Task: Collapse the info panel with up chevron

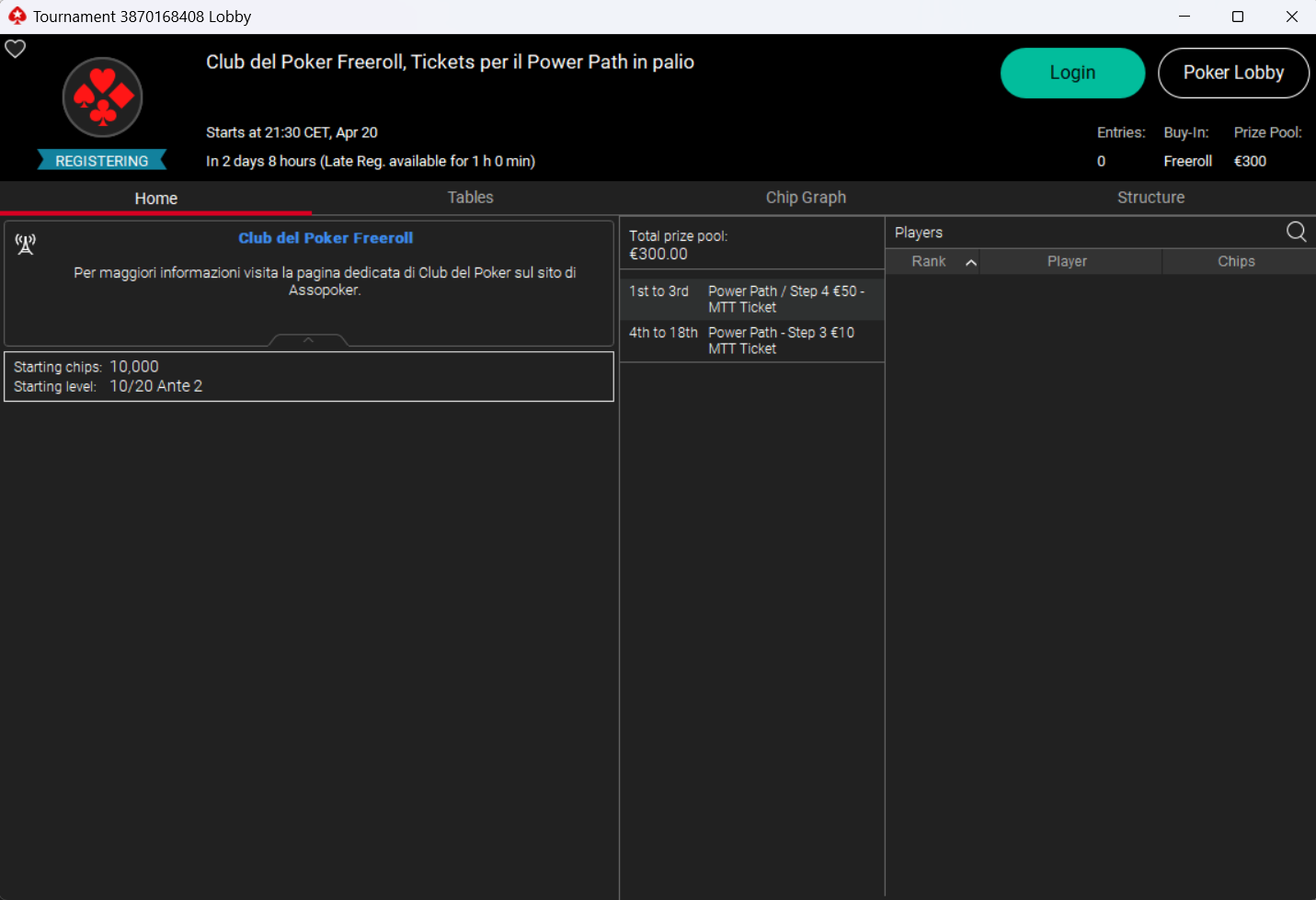Action: pyautogui.click(x=308, y=340)
